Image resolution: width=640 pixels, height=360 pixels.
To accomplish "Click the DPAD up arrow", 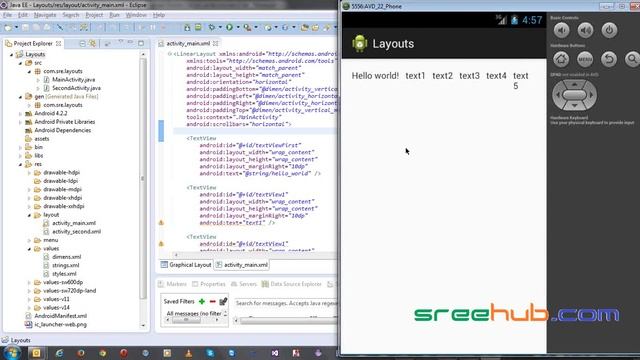I will point(574,84).
